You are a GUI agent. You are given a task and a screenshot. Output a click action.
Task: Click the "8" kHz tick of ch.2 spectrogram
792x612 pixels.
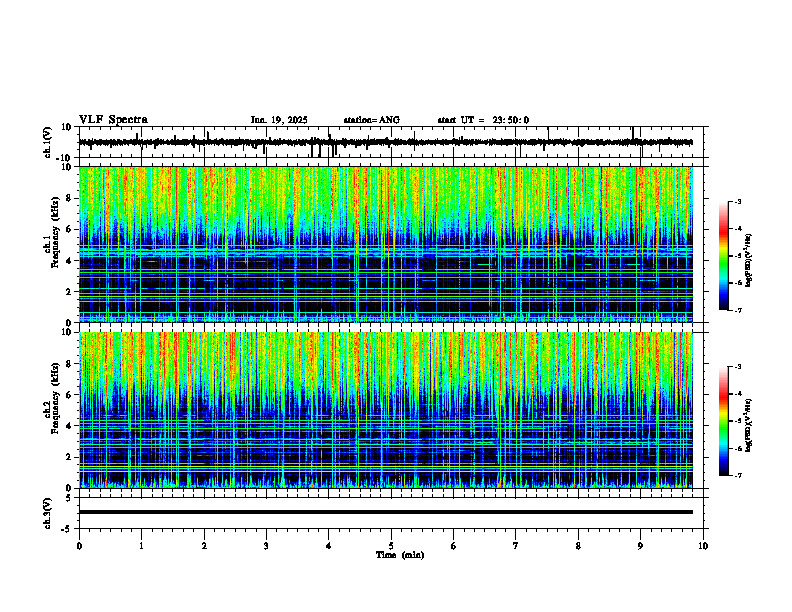(69, 364)
